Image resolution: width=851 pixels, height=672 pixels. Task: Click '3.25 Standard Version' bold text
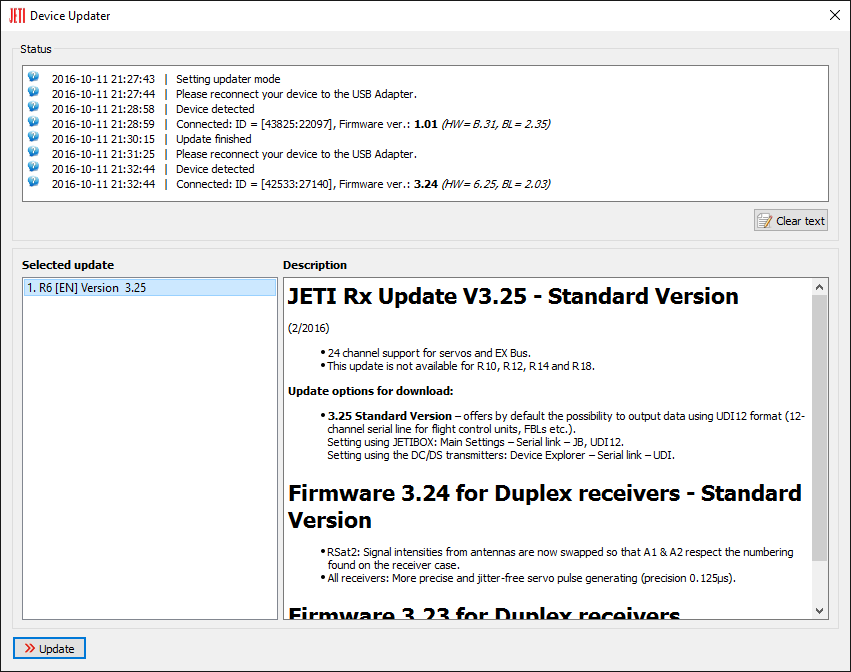pos(390,416)
